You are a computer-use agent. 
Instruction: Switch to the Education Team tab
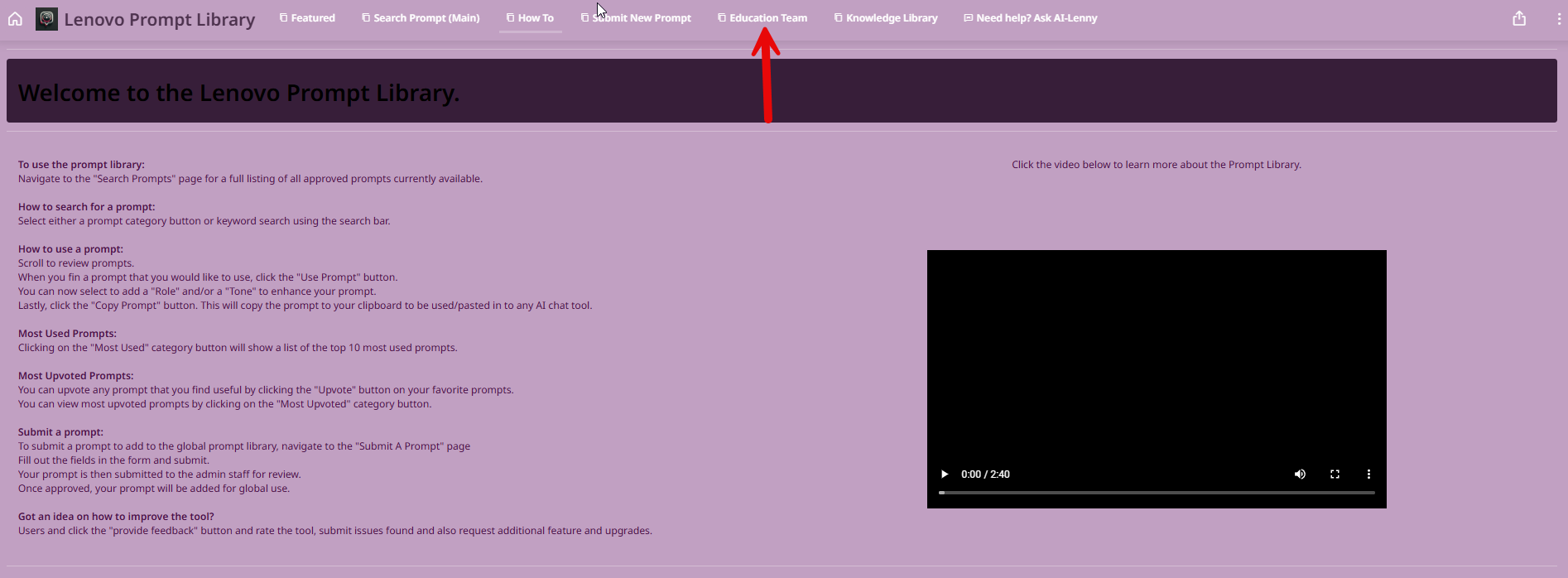(762, 18)
